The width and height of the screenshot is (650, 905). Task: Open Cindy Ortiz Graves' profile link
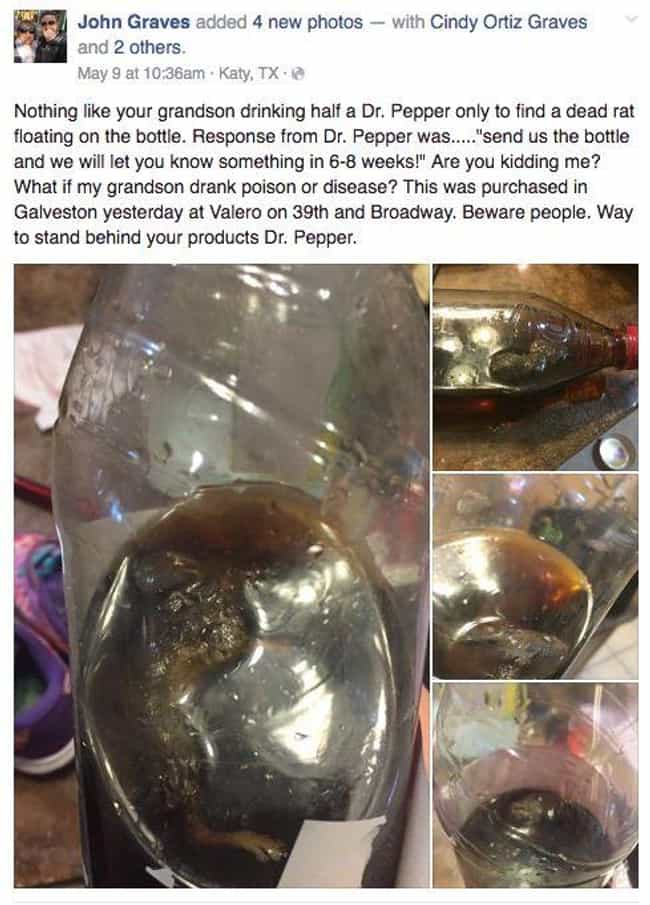coord(509,22)
